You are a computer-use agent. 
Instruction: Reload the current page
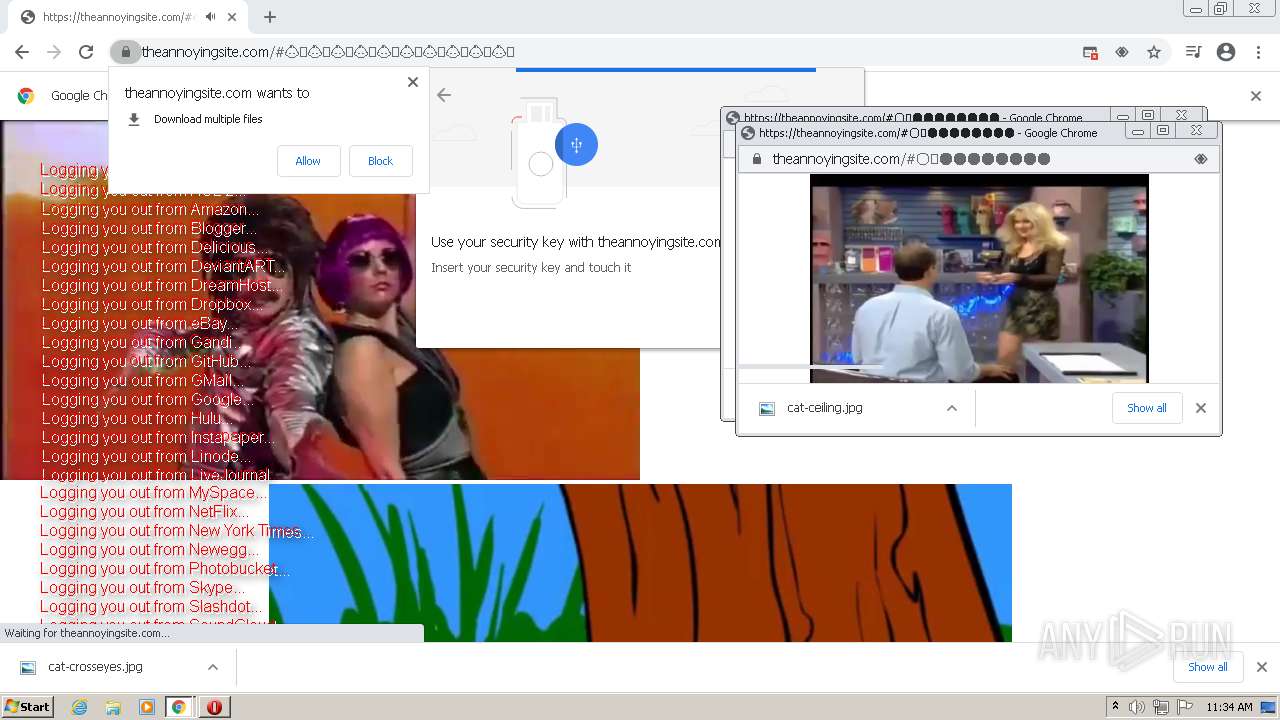click(x=86, y=52)
